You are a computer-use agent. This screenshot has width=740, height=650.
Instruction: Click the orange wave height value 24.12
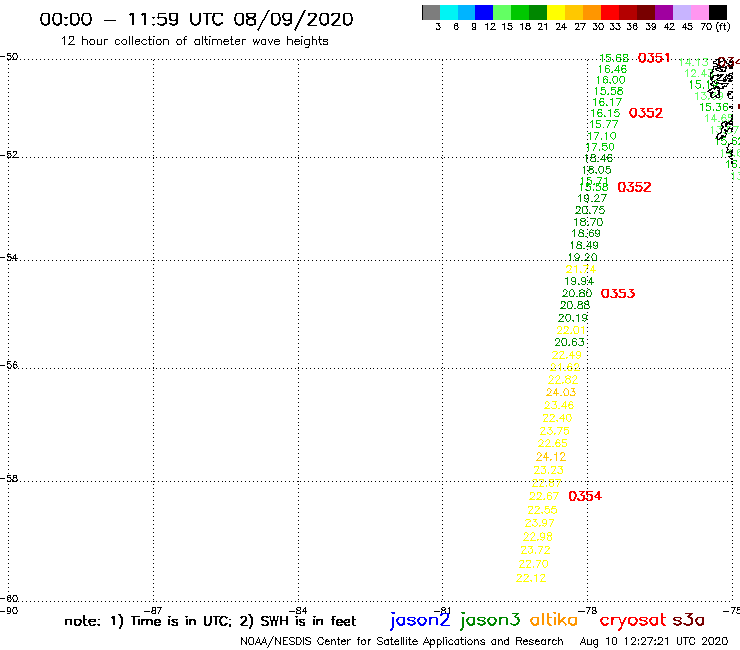point(551,457)
